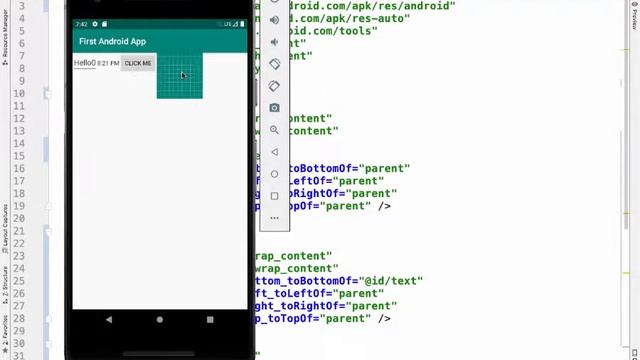Viewport: 640px width, 360px height.
Task: Tap the green grid view in app
Action: 180,76
